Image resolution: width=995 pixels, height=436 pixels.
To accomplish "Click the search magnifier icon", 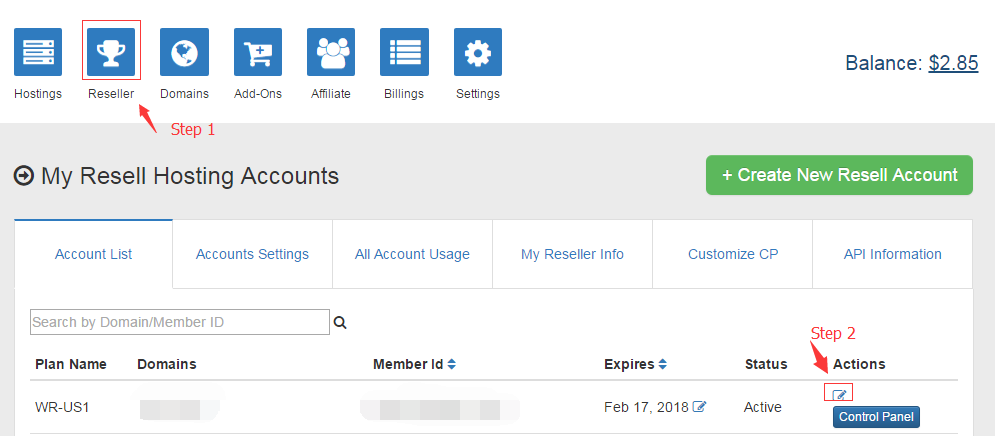I will coord(340,323).
